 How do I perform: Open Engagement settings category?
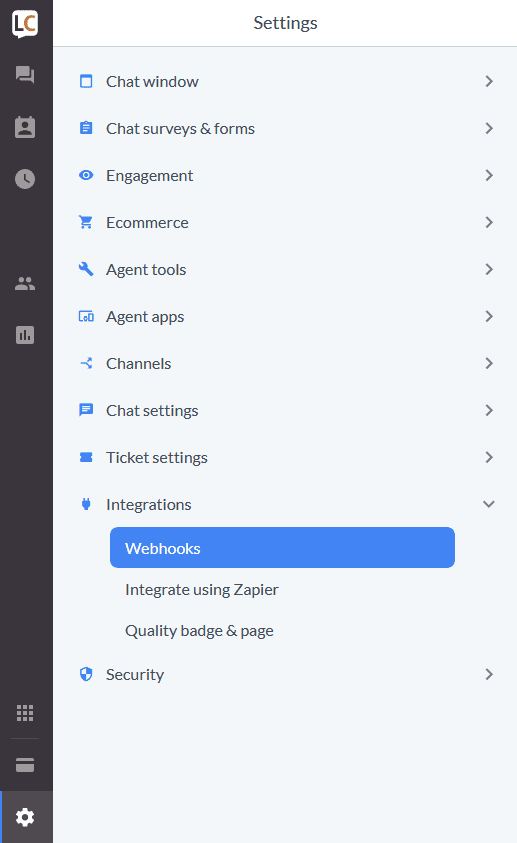(x=285, y=175)
